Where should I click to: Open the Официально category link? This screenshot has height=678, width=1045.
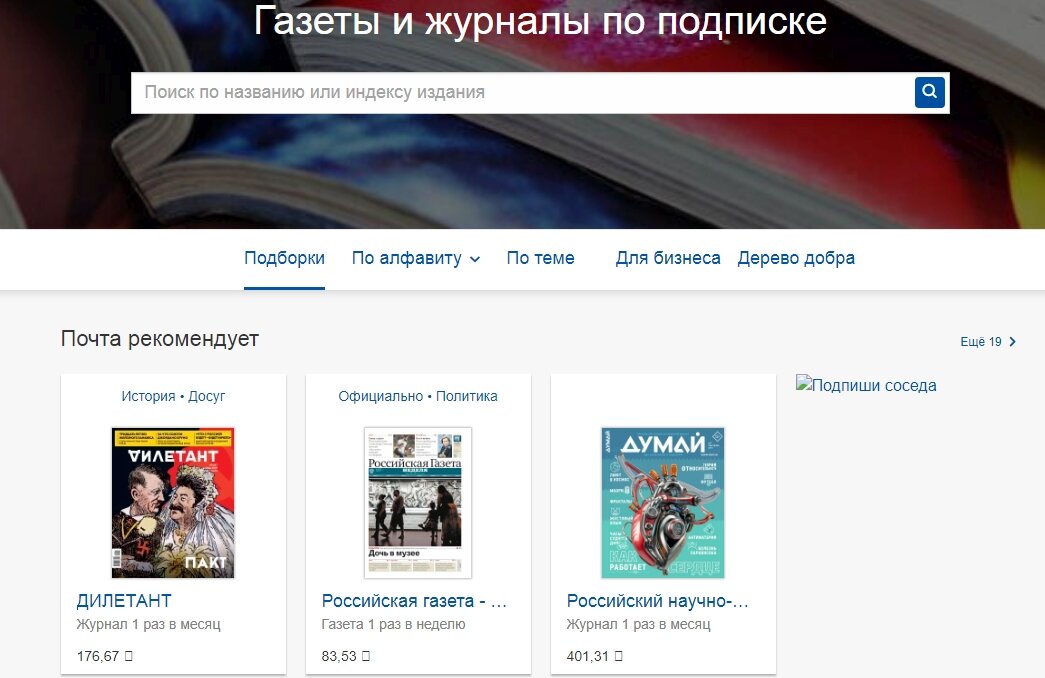pos(381,396)
